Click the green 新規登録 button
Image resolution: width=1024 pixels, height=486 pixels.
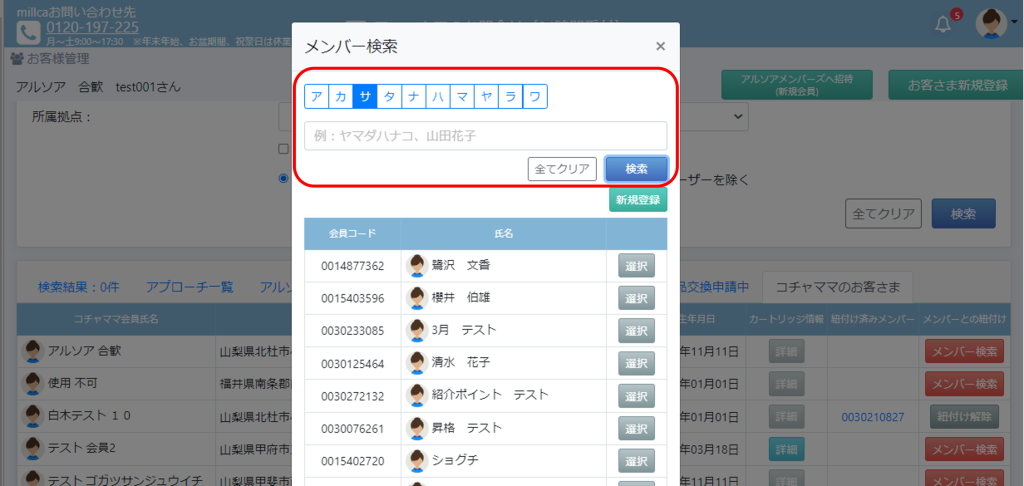click(637, 200)
